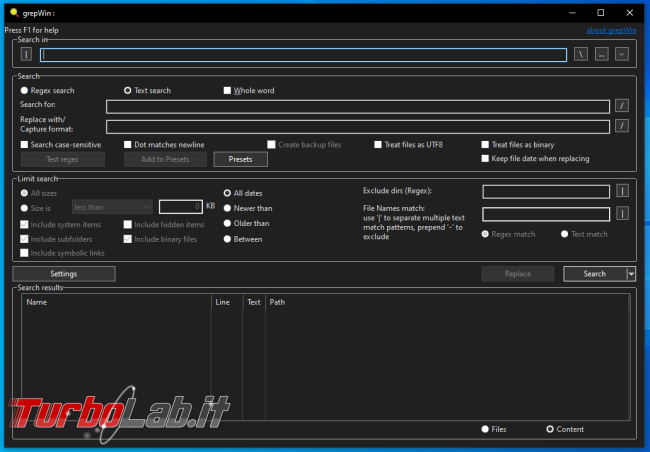The width and height of the screenshot is (650, 452).
Task: Open the Presets button
Action: [x=240, y=159]
